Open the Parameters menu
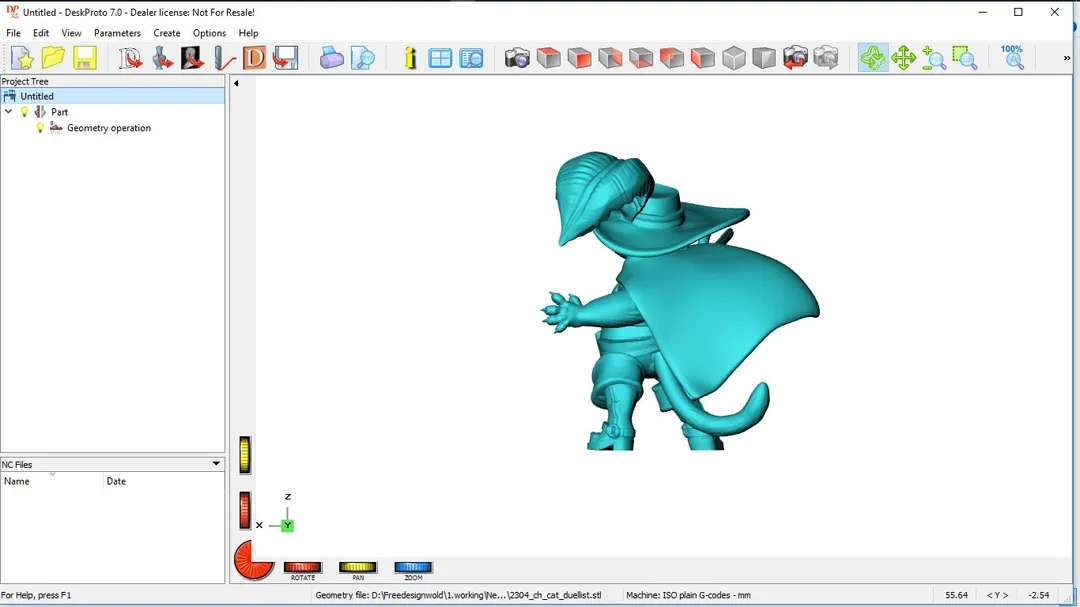Viewport: 1080px width, 607px height. (117, 33)
